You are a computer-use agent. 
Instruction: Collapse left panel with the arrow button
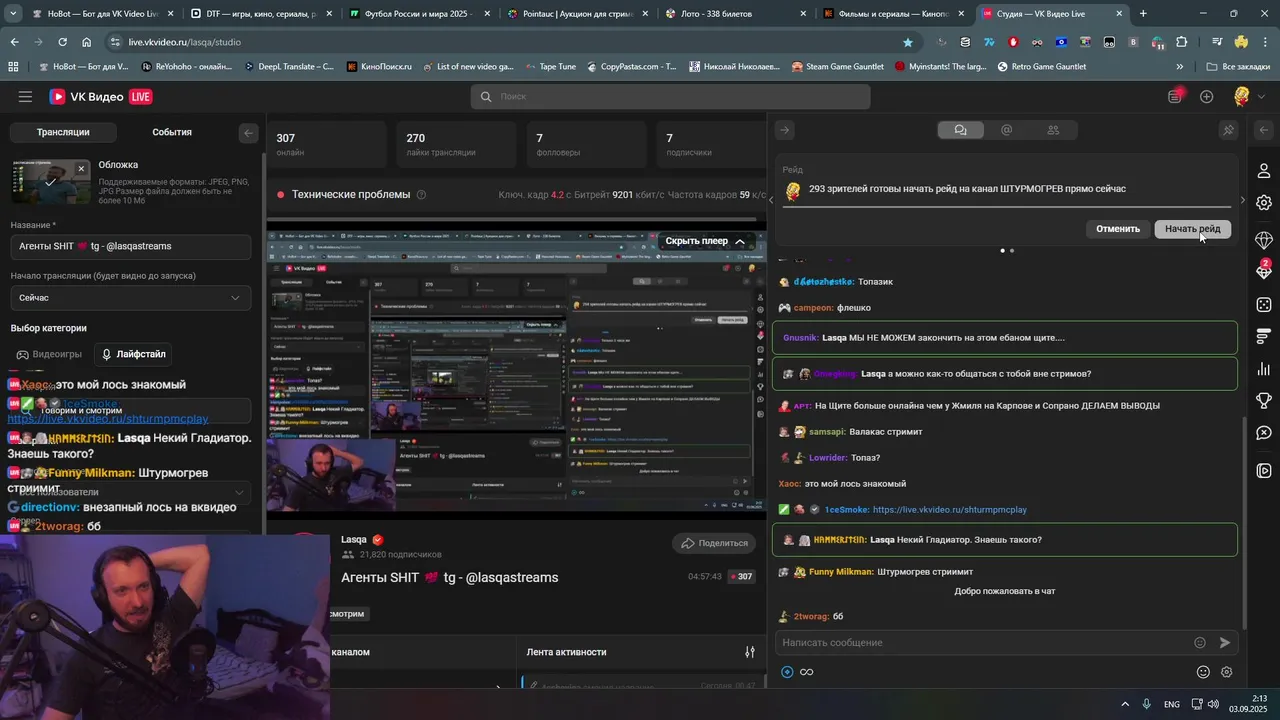[x=249, y=132]
